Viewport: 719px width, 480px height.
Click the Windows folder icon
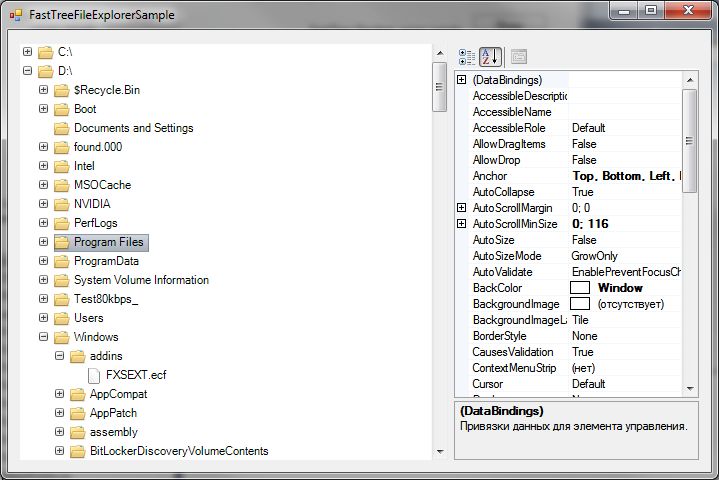tap(61, 337)
